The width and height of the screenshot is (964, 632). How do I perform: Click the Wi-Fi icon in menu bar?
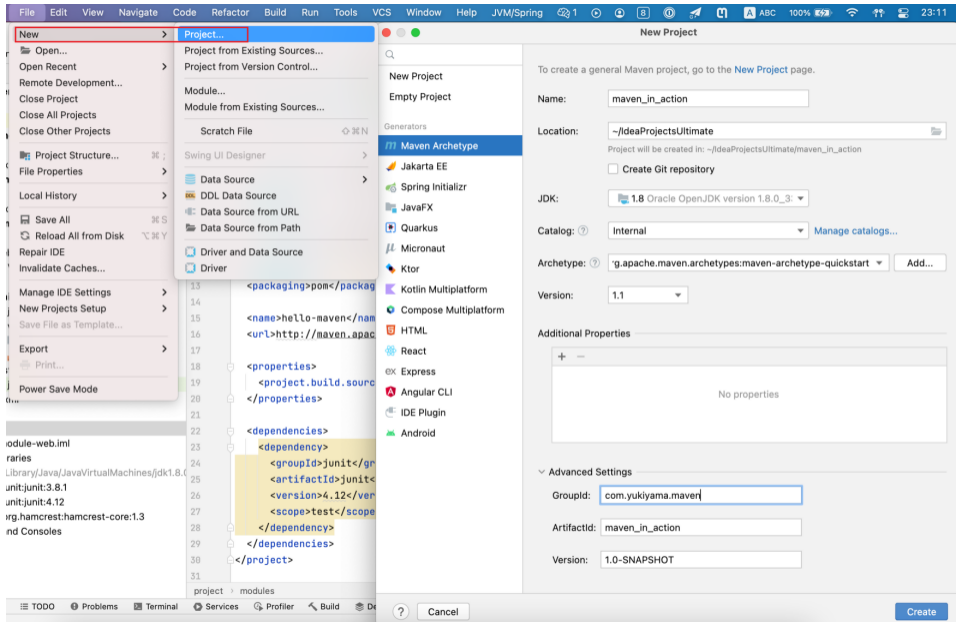pos(851,12)
